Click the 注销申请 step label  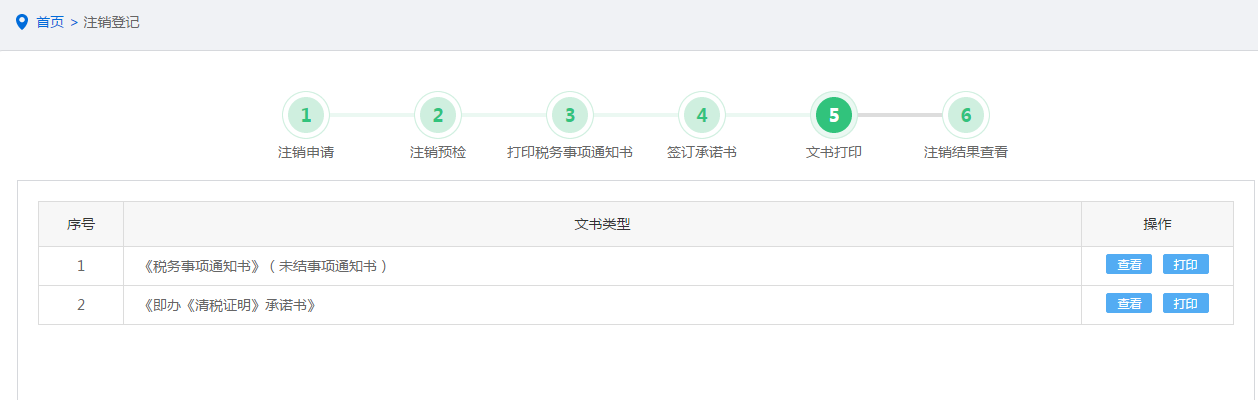pos(306,153)
